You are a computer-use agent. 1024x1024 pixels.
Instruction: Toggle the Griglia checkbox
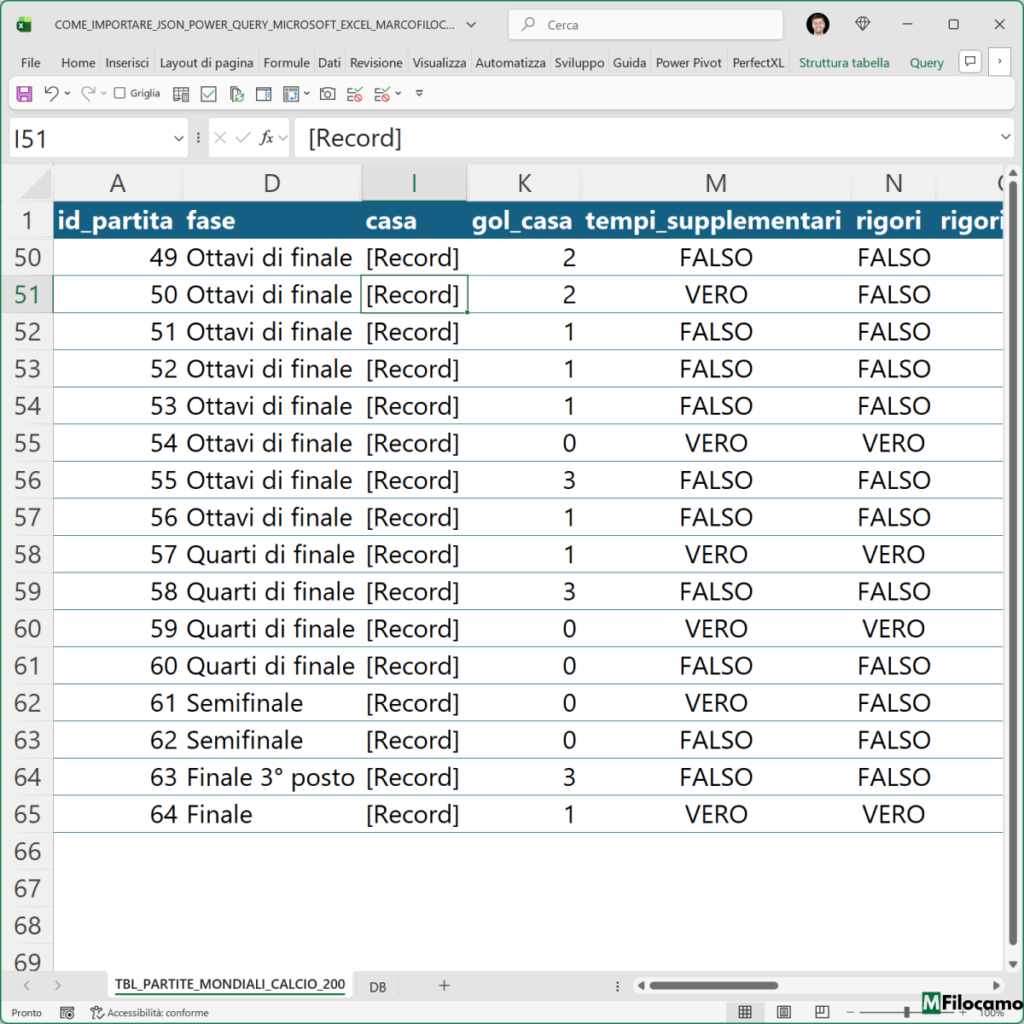coord(120,93)
